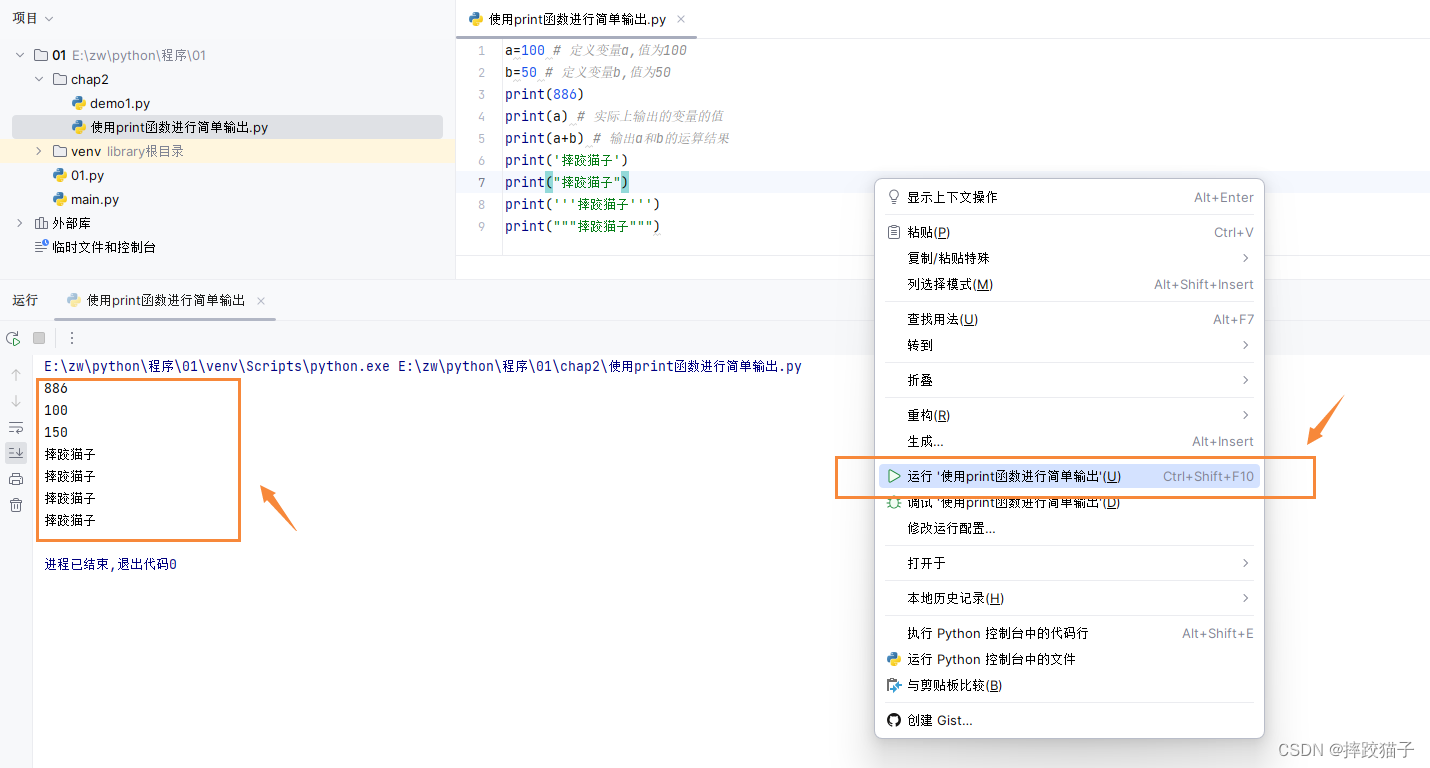
Task: Click the print(a) code line
Action: [x=614, y=116]
